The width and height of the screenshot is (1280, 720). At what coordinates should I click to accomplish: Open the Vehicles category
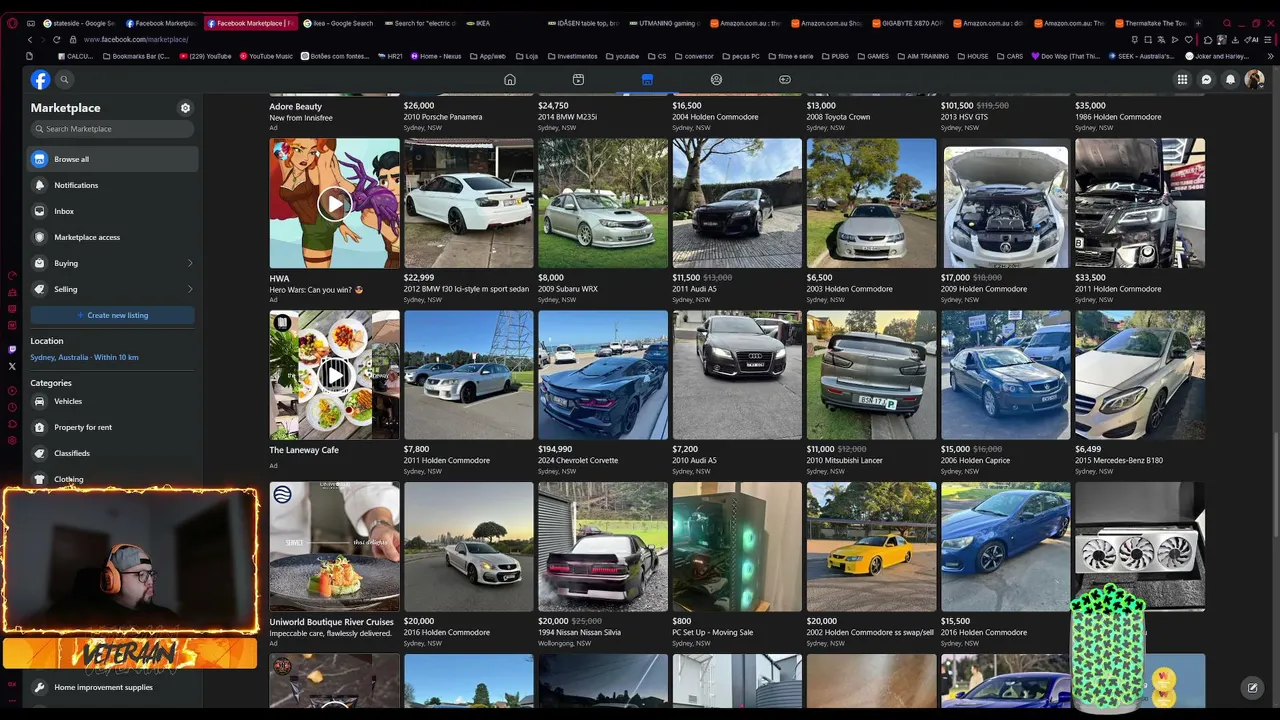coord(113,401)
